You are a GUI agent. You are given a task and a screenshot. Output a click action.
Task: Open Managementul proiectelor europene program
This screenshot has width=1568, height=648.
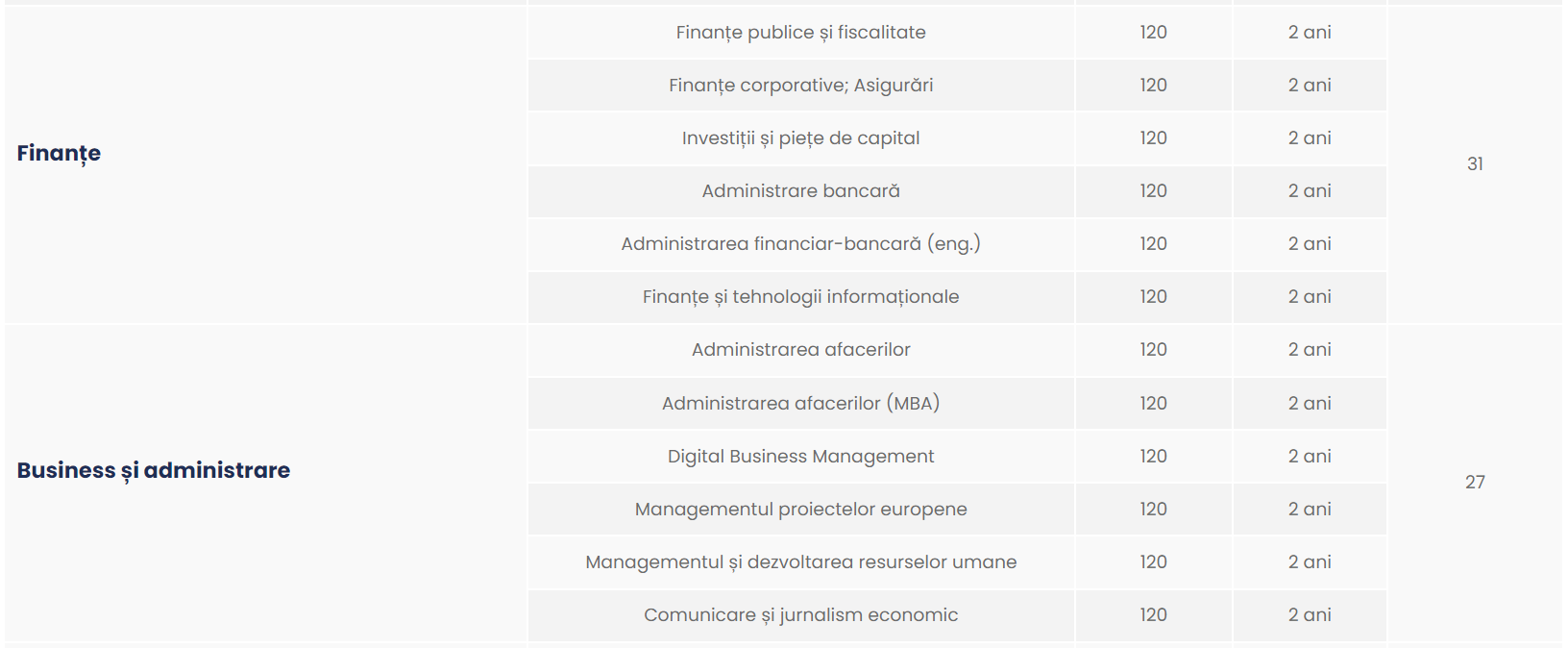(x=800, y=509)
